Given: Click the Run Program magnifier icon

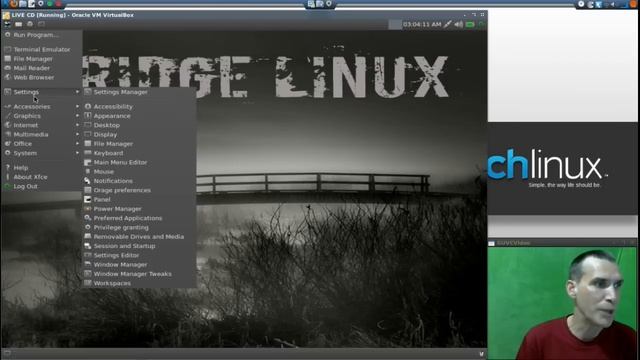Looking at the screenshot, I should click(7, 35).
